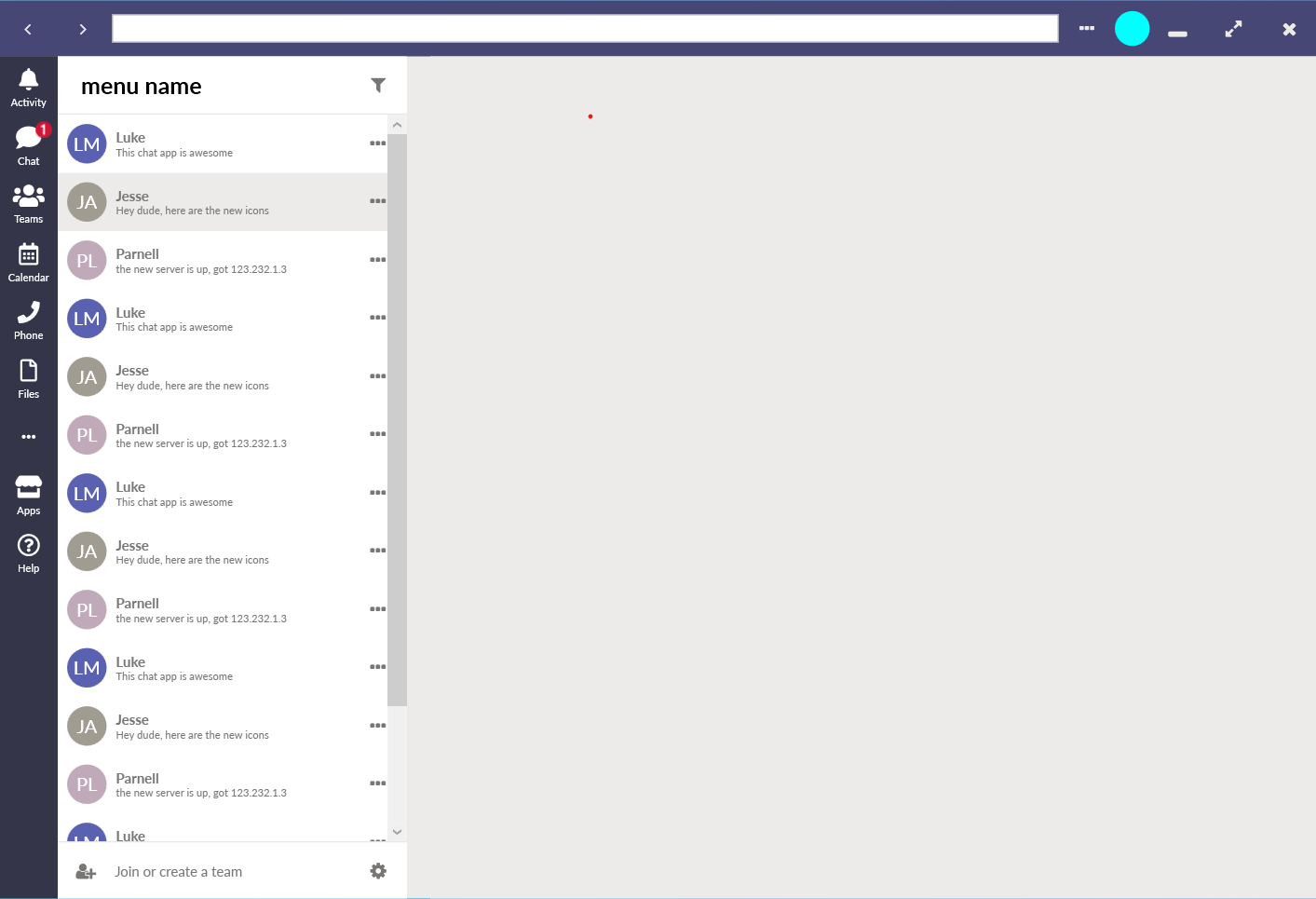
Task: Expand more options for Parnell's chat
Action: point(377,259)
